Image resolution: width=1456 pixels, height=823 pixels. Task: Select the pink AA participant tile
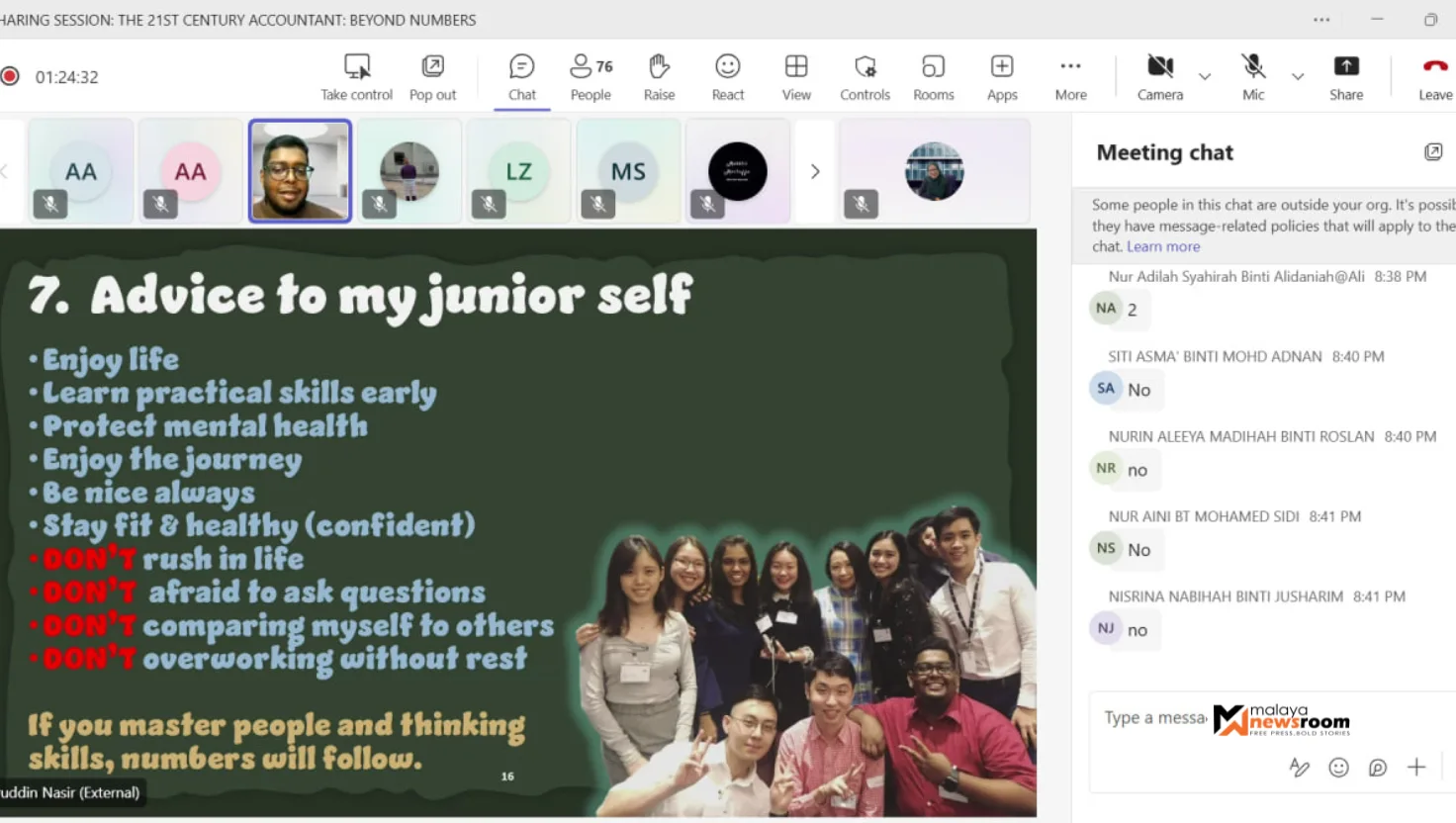[191, 171]
